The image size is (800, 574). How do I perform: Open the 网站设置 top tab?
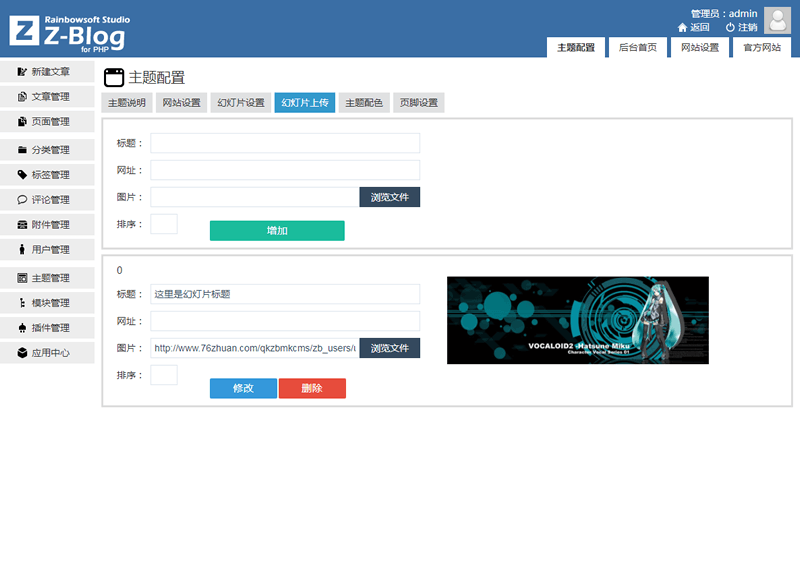[x=700, y=47]
